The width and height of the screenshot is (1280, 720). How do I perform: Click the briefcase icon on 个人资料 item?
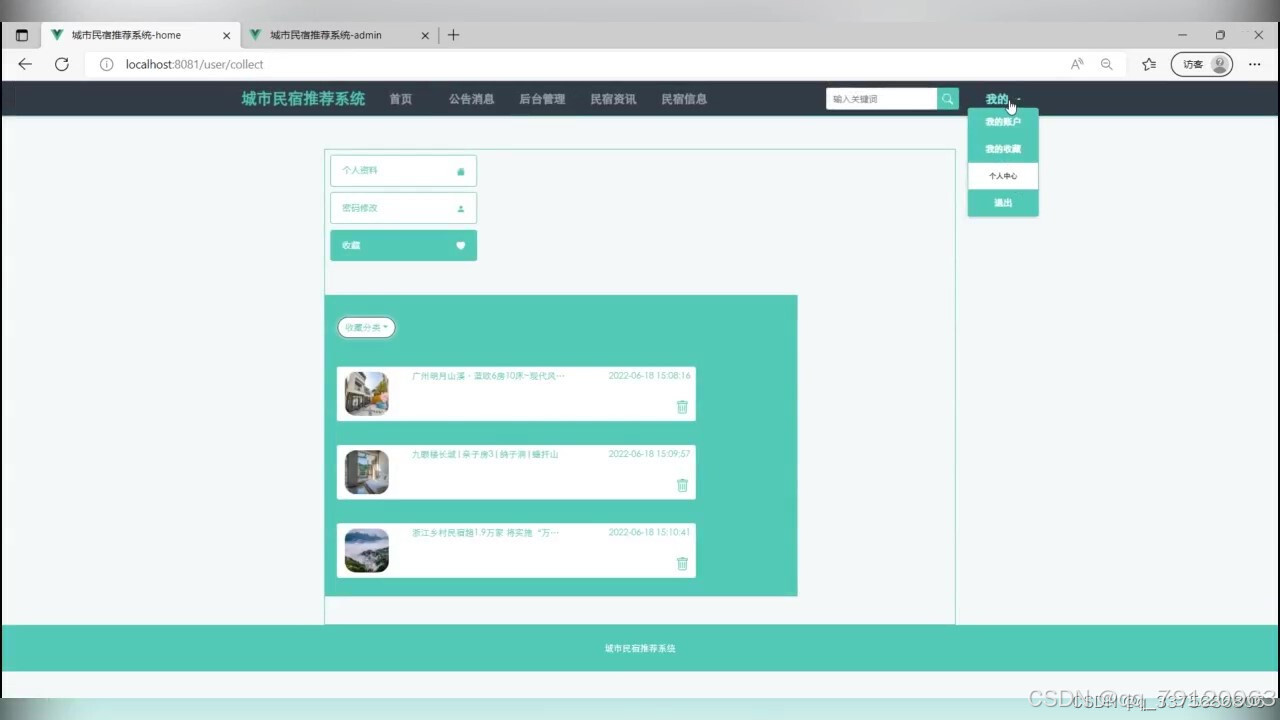pyautogui.click(x=461, y=171)
